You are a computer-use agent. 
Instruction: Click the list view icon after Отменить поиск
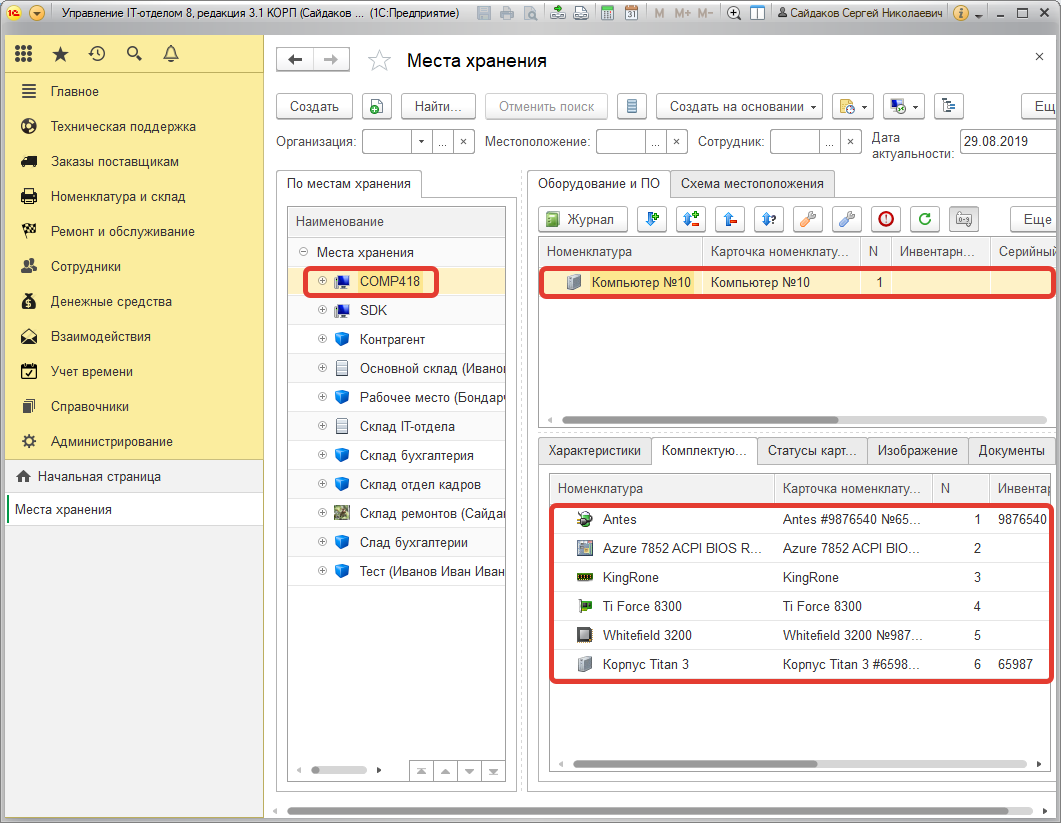click(632, 106)
